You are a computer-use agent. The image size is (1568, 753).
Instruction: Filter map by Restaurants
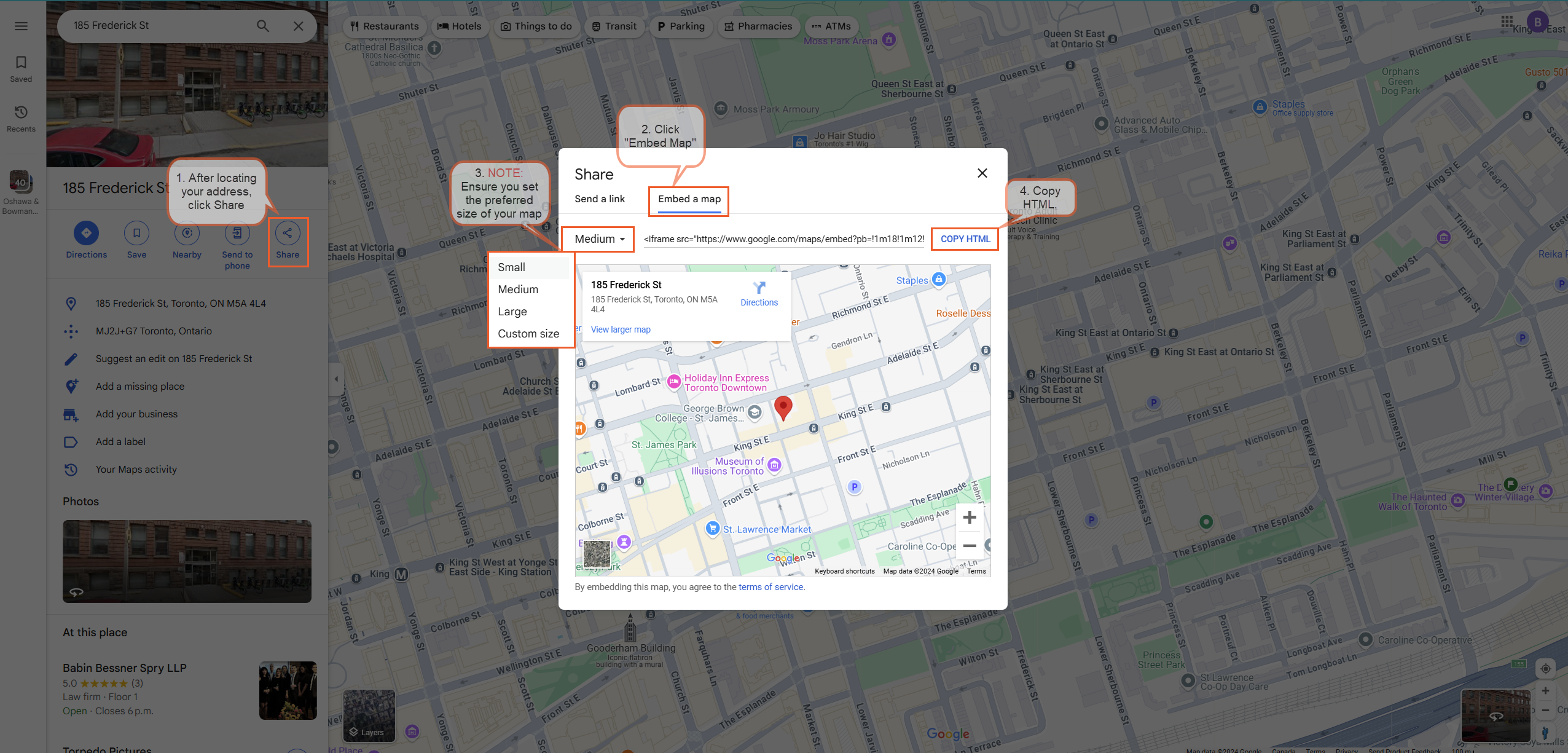click(x=385, y=26)
